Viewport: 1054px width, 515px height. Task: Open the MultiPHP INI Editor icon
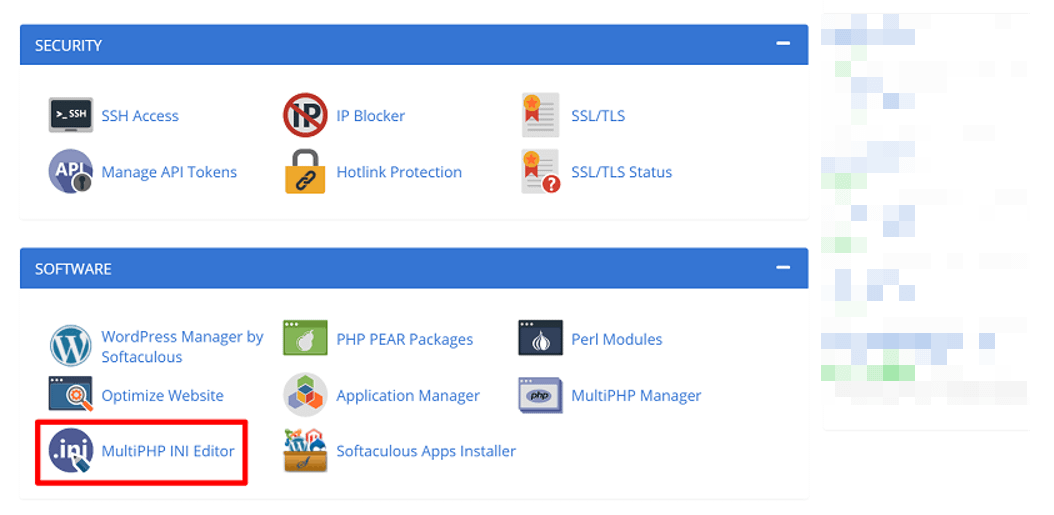pos(70,451)
